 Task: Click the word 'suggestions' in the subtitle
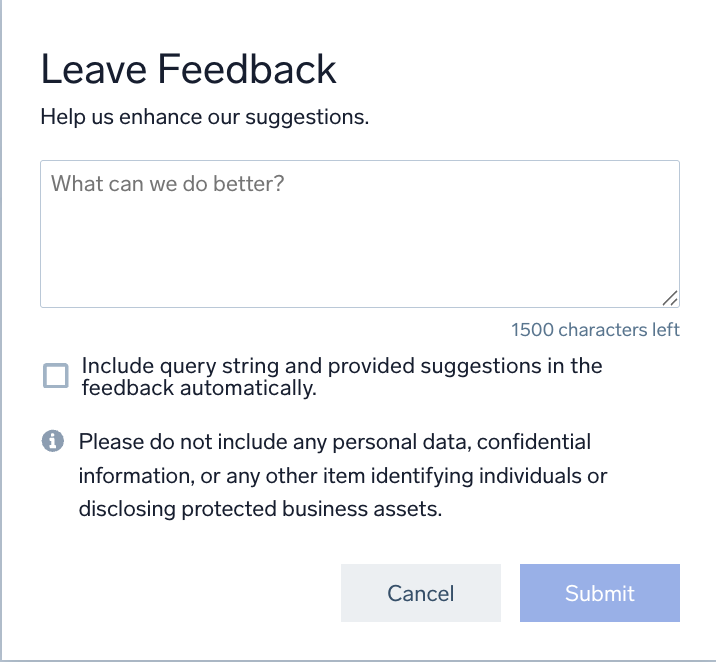coord(310,117)
